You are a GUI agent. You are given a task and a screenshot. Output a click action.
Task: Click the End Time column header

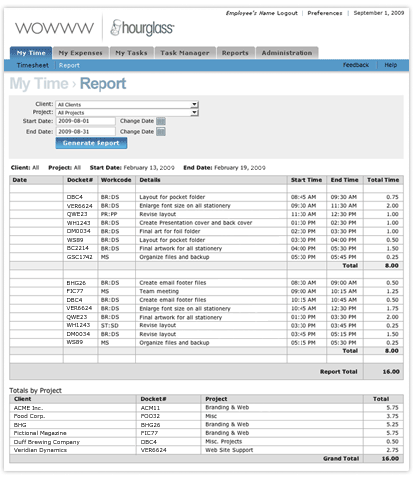point(344,180)
